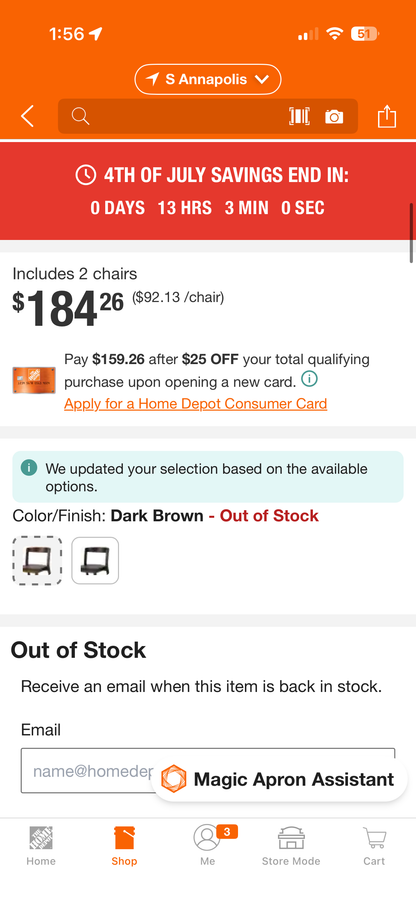Switch to Store Mode tab
Image resolution: width=416 pixels, height=904 pixels.
click(x=291, y=846)
